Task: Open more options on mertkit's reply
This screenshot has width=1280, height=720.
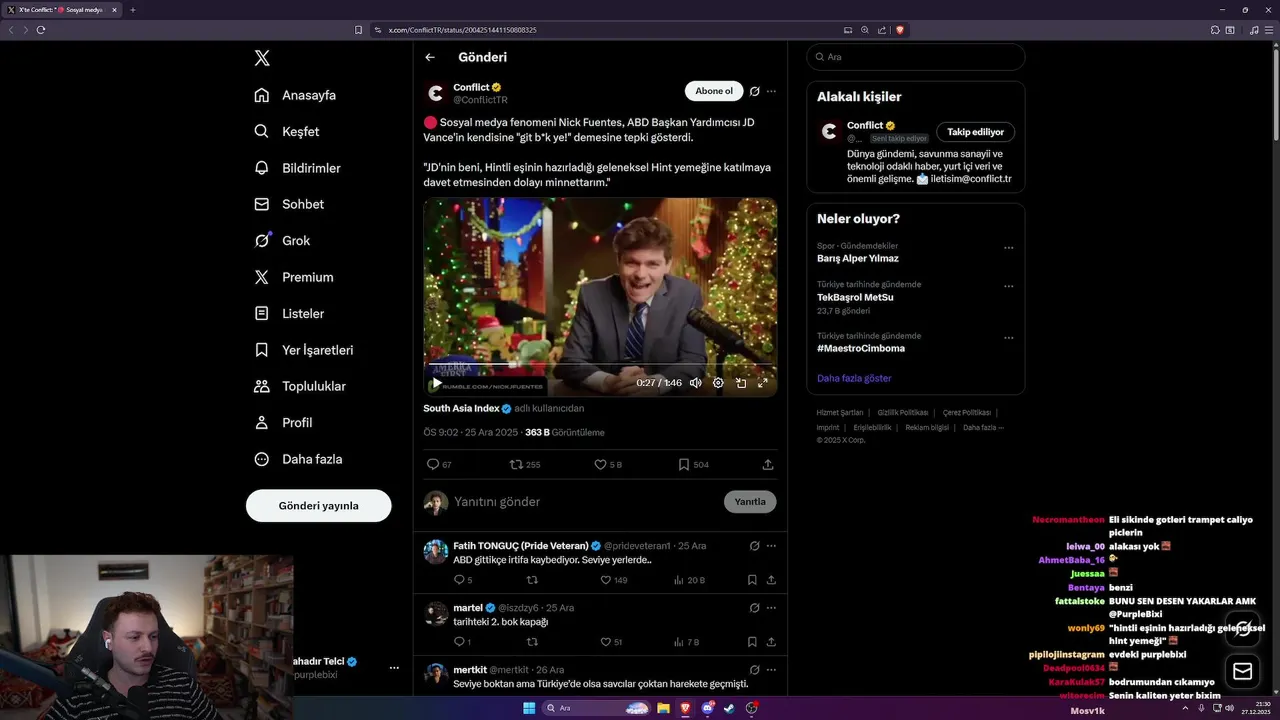Action: (x=771, y=669)
